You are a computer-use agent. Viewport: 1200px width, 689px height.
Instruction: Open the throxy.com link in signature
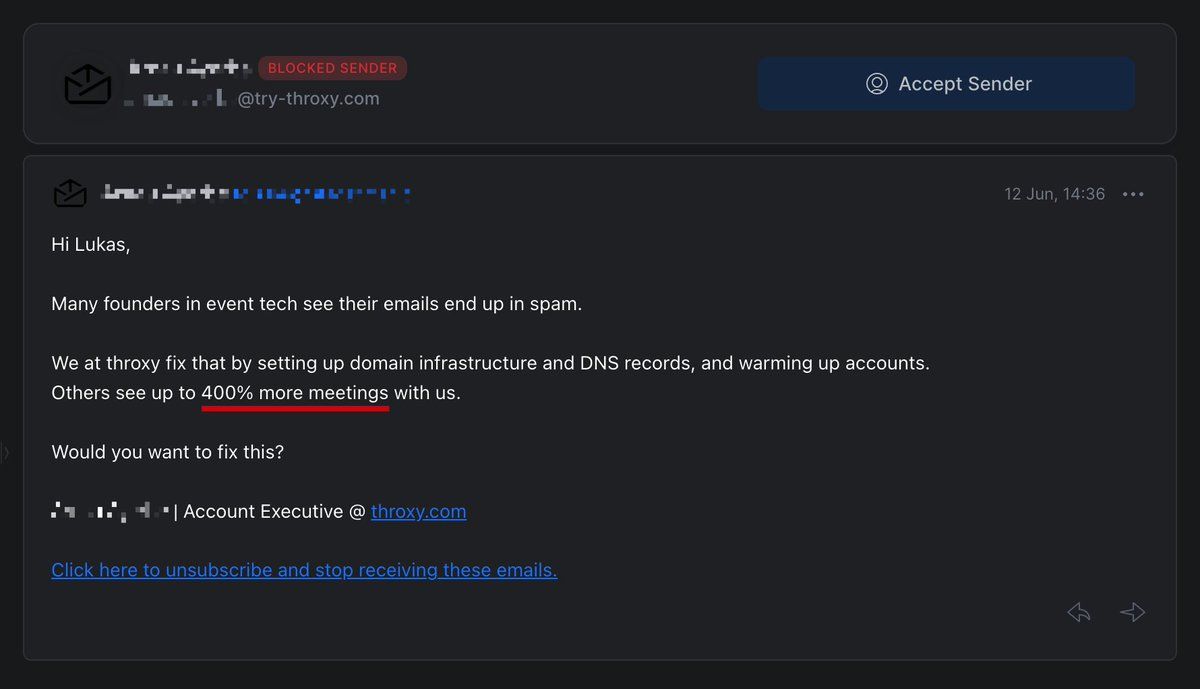[x=418, y=511]
